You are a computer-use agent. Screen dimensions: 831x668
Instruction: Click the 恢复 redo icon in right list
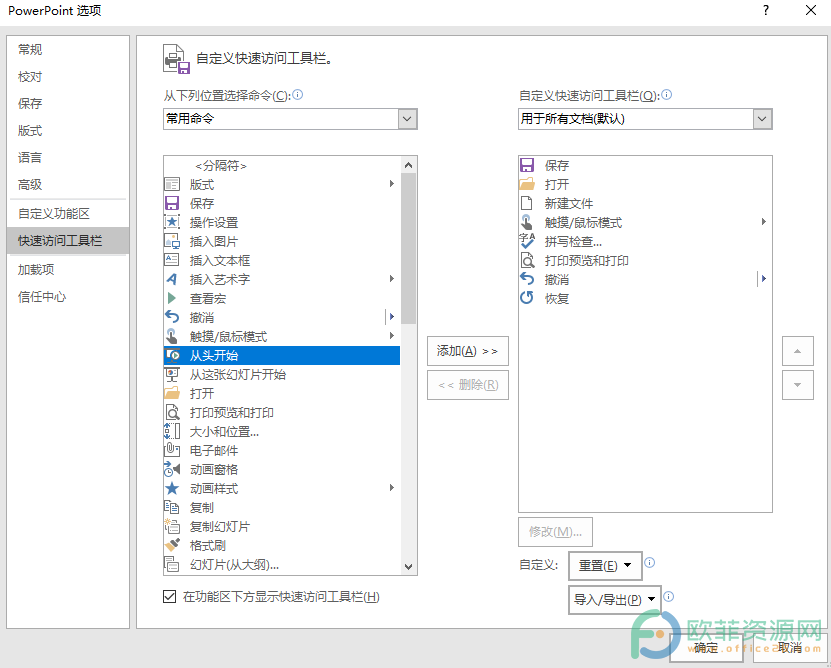527,298
